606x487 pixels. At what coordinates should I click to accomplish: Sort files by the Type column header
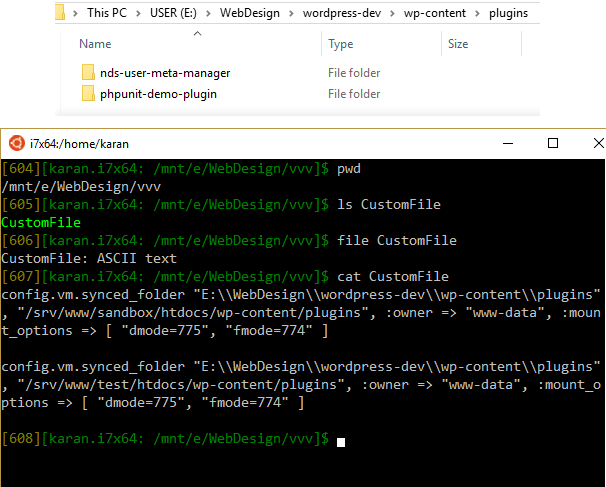point(341,44)
